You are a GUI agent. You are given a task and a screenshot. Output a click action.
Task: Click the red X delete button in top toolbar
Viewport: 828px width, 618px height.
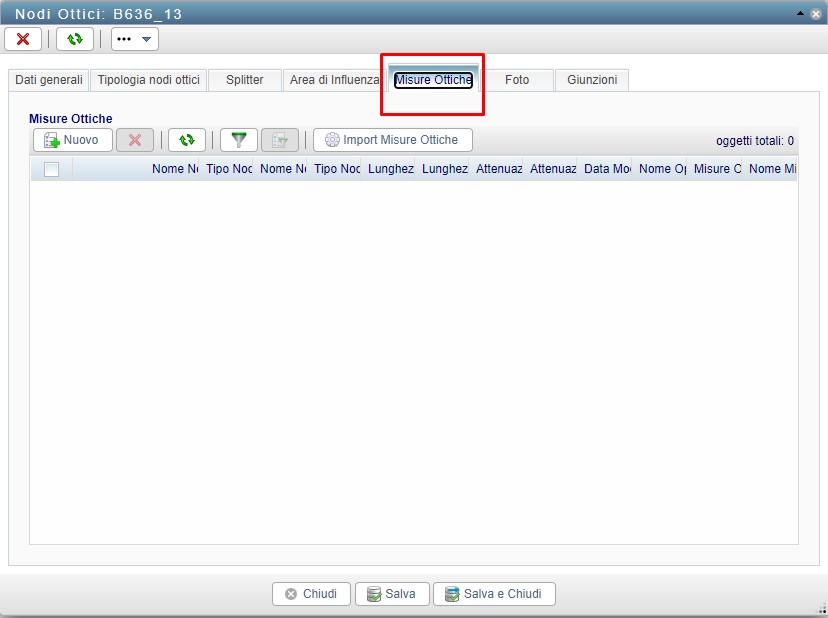click(23, 39)
